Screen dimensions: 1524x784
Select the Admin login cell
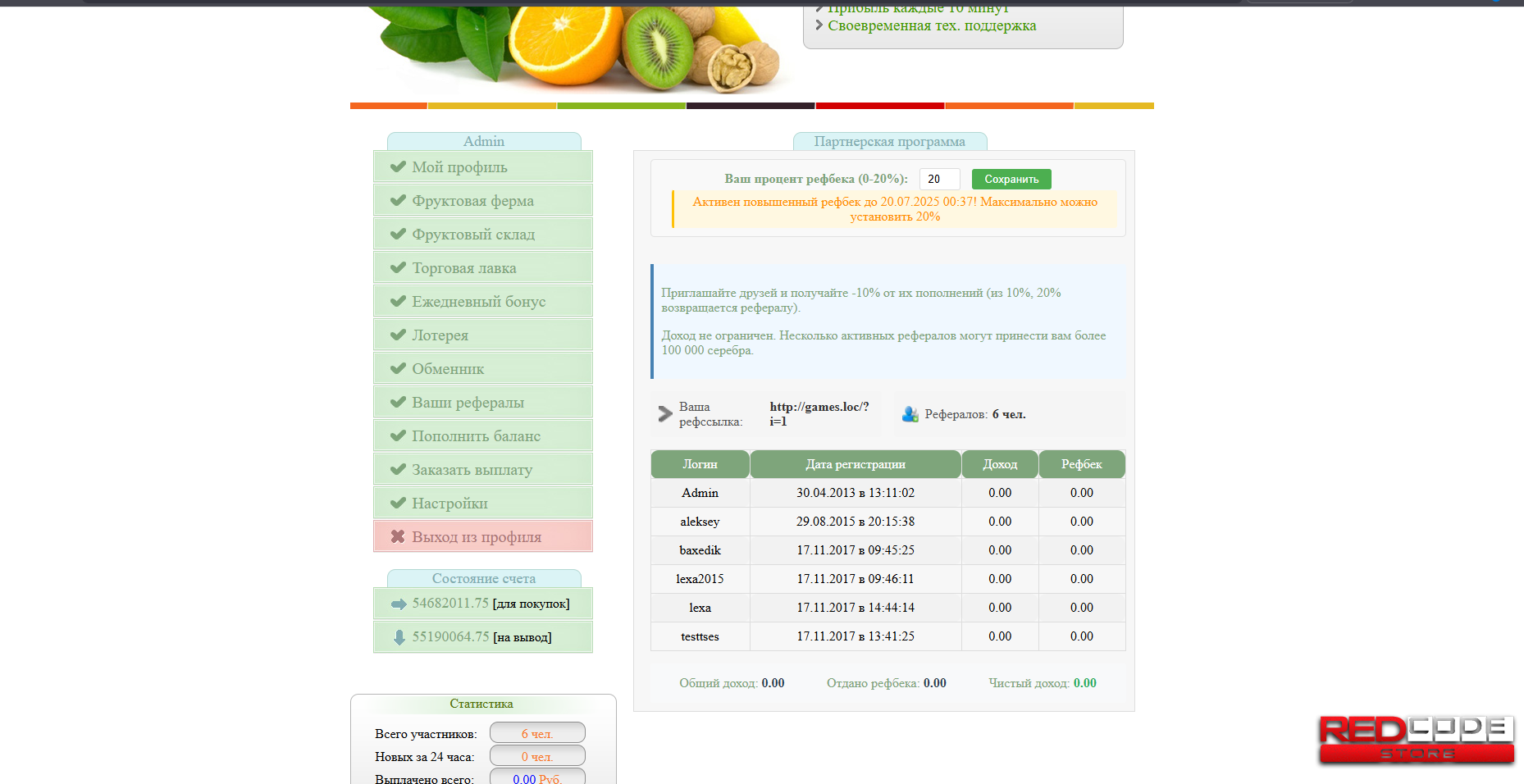tap(700, 493)
